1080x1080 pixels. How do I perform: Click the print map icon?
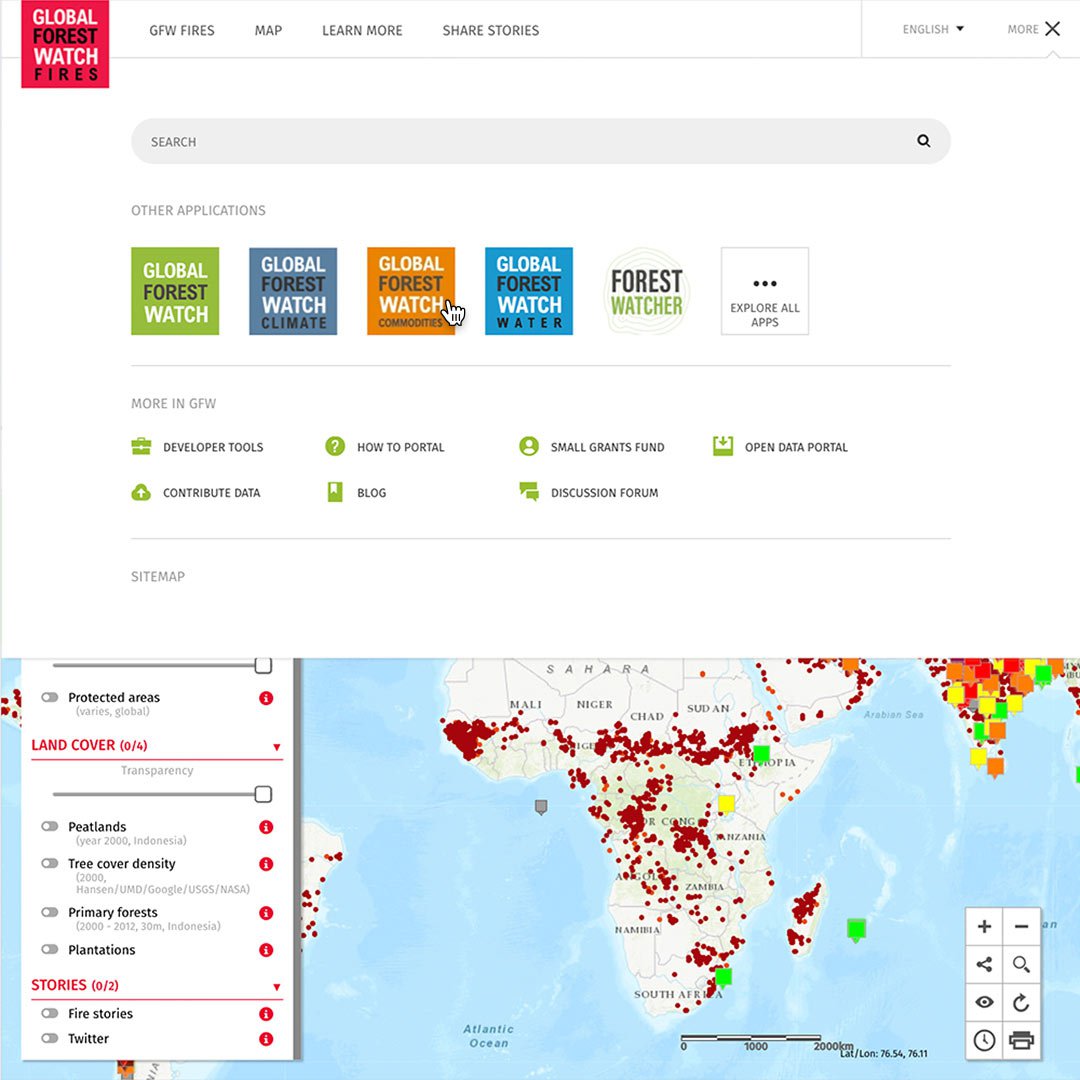1021,1040
